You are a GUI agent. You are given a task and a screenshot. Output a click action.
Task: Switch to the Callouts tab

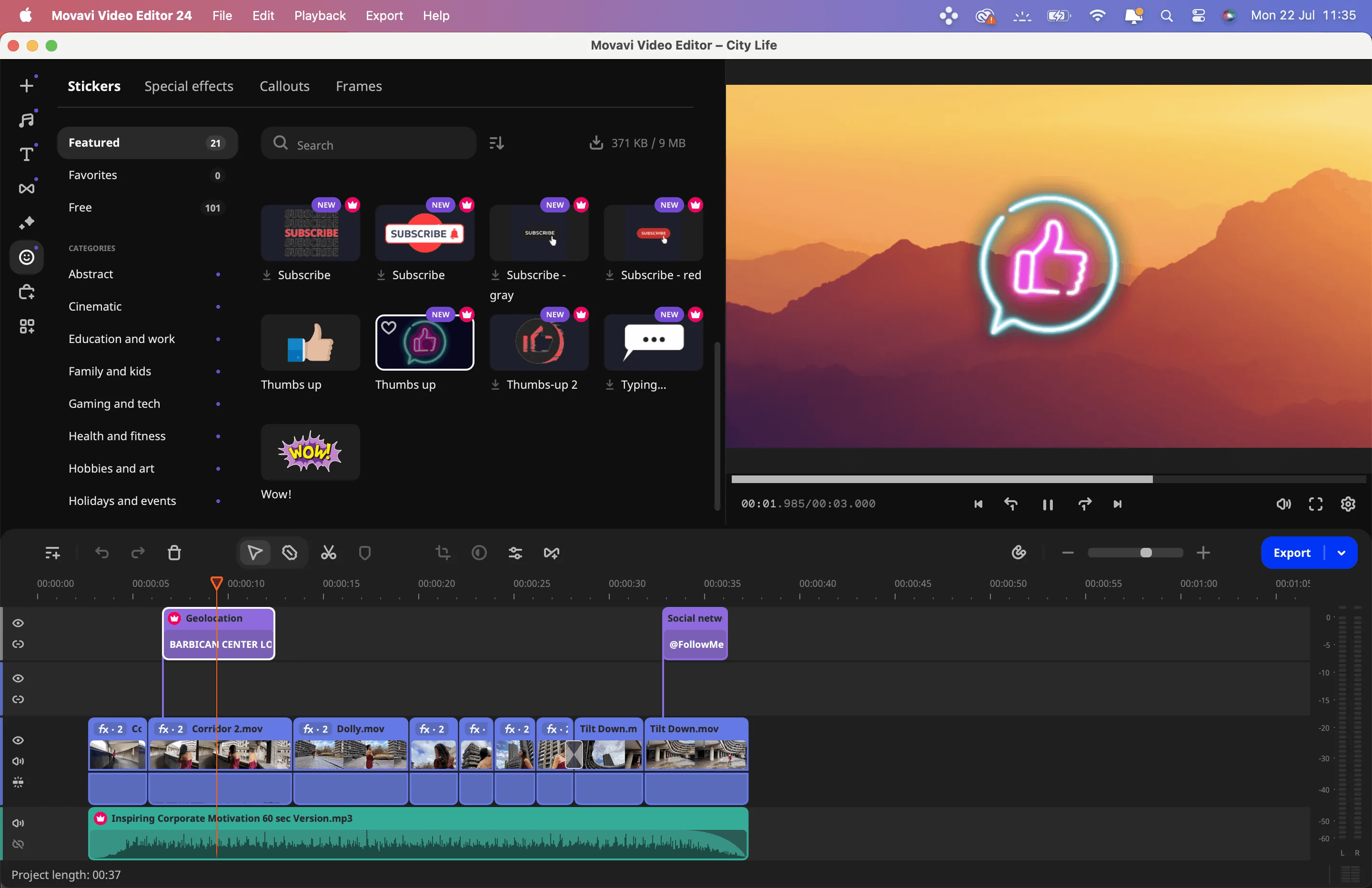tap(284, 86)
